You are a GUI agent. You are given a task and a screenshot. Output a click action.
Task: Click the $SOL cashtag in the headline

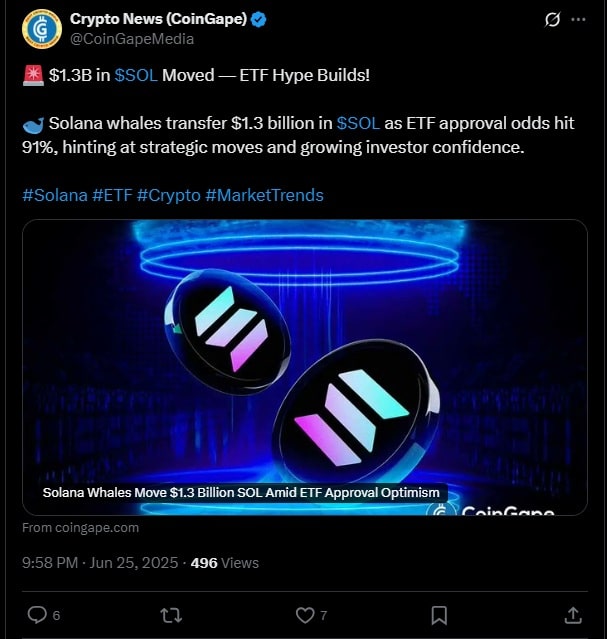pos(136,75)
